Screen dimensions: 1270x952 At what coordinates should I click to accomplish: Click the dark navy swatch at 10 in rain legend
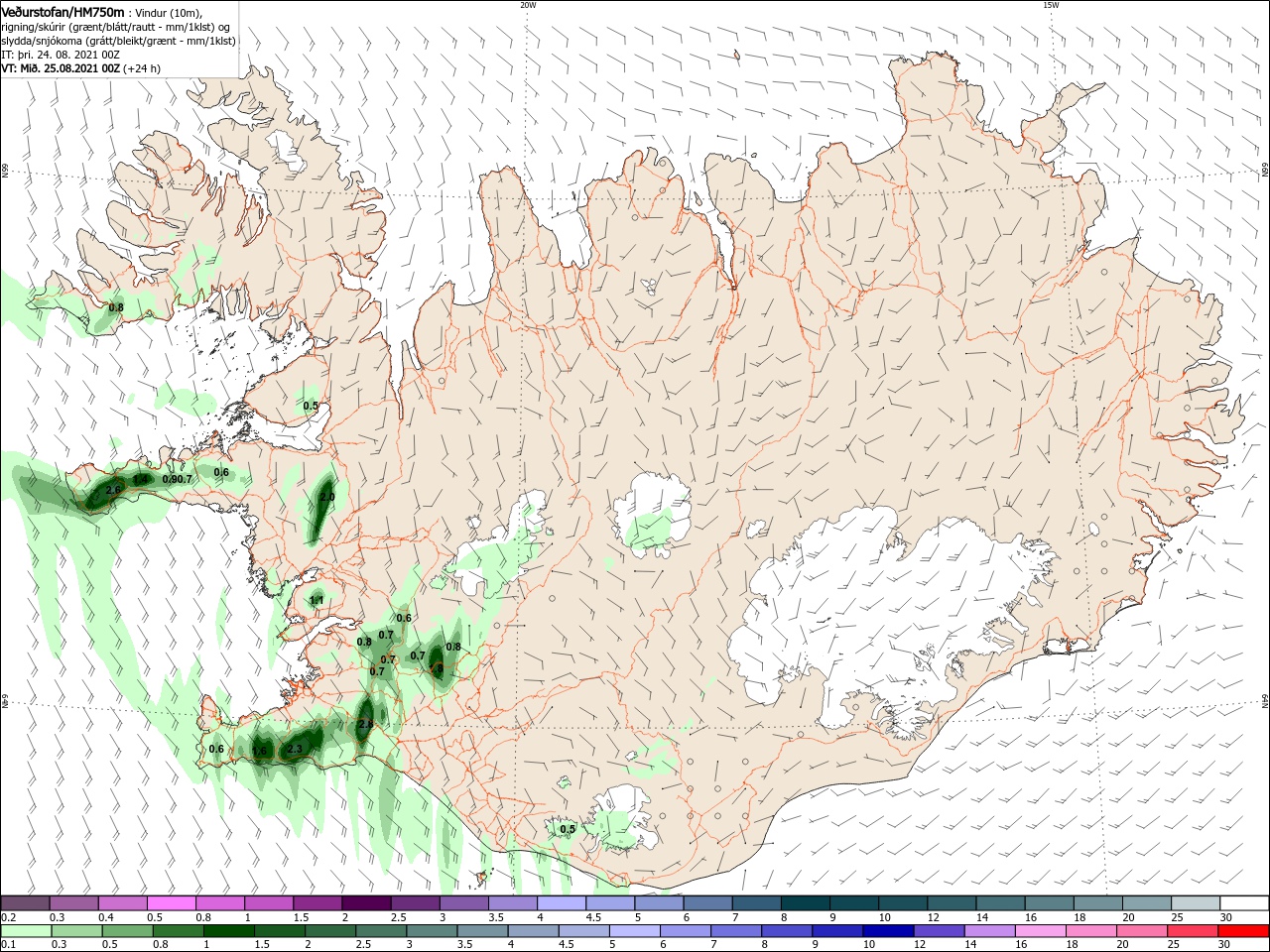[x=886, y=931]
